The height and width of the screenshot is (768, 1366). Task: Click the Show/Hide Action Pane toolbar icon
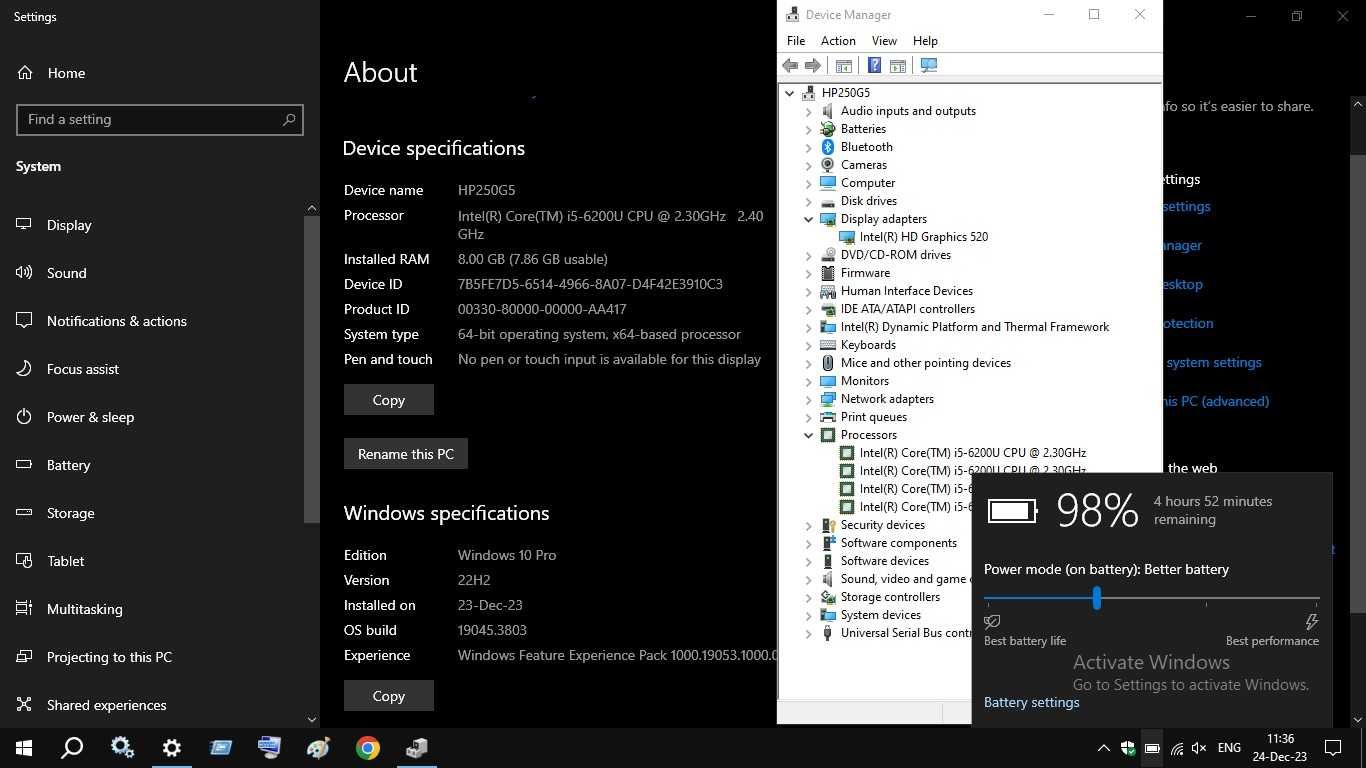click(898, 65)
